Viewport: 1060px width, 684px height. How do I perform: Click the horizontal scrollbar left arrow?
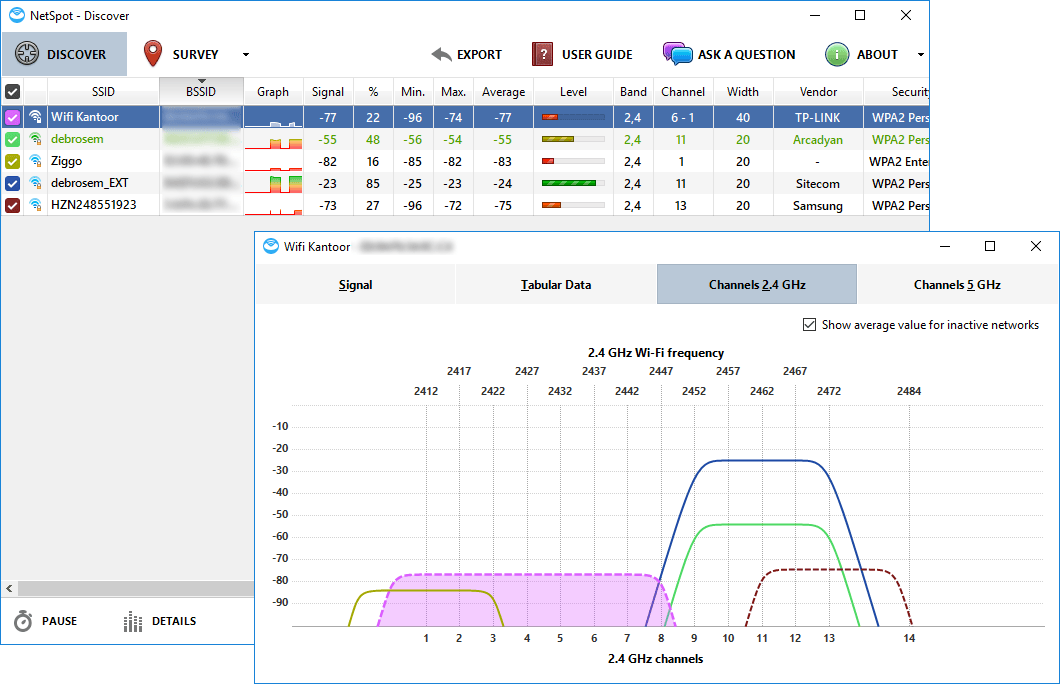point(9,588)
